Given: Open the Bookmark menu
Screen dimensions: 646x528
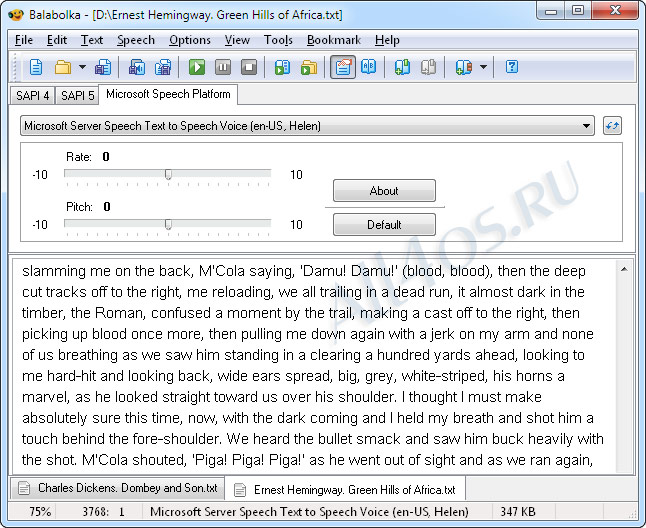Looking at the screenshot, I should pos(334,40).
